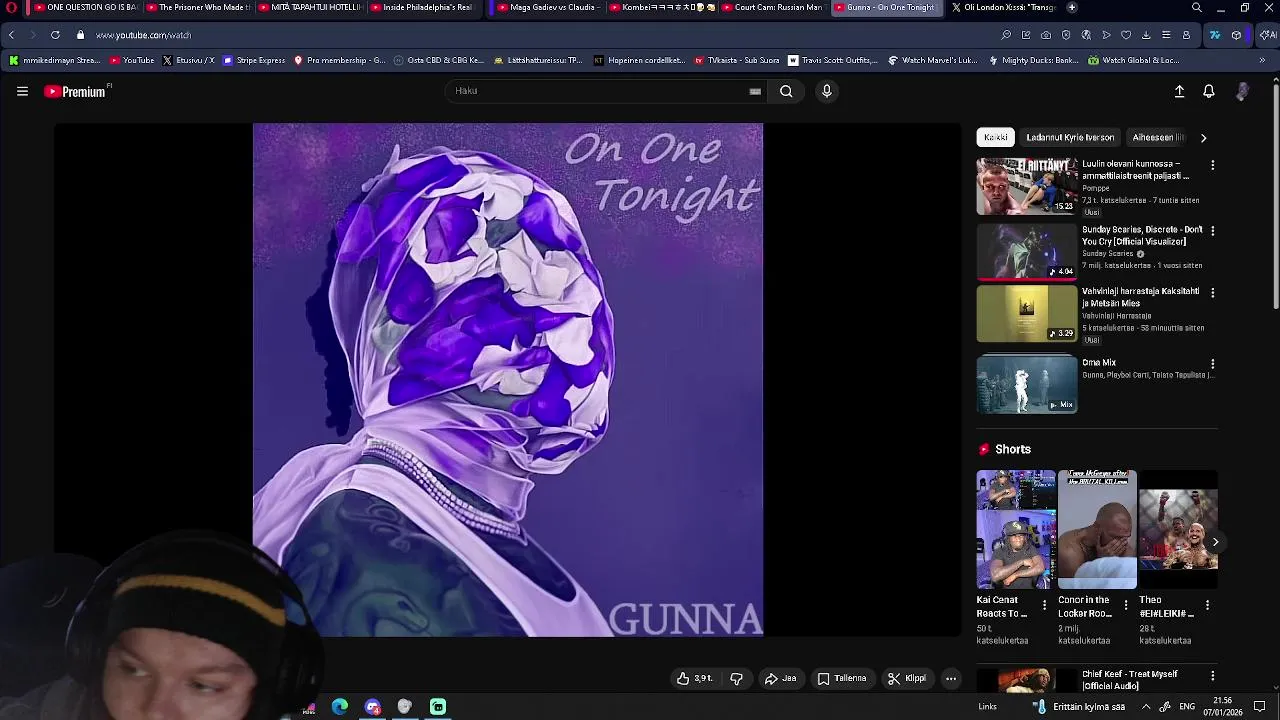Open the Stripe Express bookmark
The width and height of the screenshot is (1280, 720).
click(255, 60)
